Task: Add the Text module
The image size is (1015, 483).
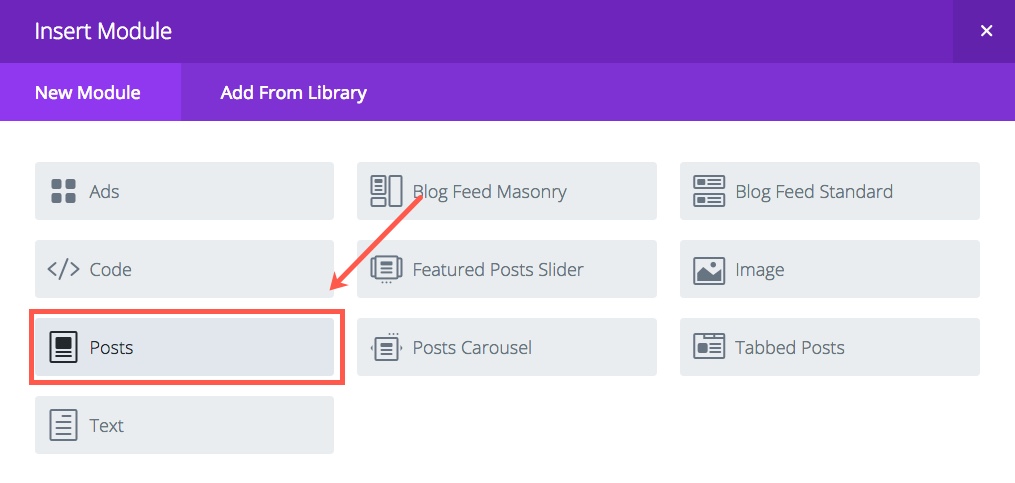Action: click(x=184, y=425)
